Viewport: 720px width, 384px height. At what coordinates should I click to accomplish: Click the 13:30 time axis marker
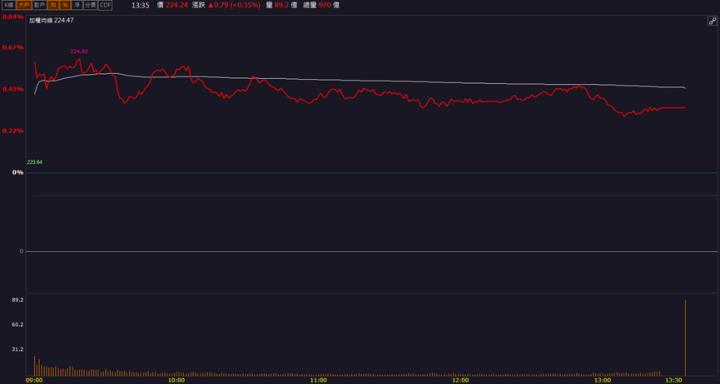673,380
